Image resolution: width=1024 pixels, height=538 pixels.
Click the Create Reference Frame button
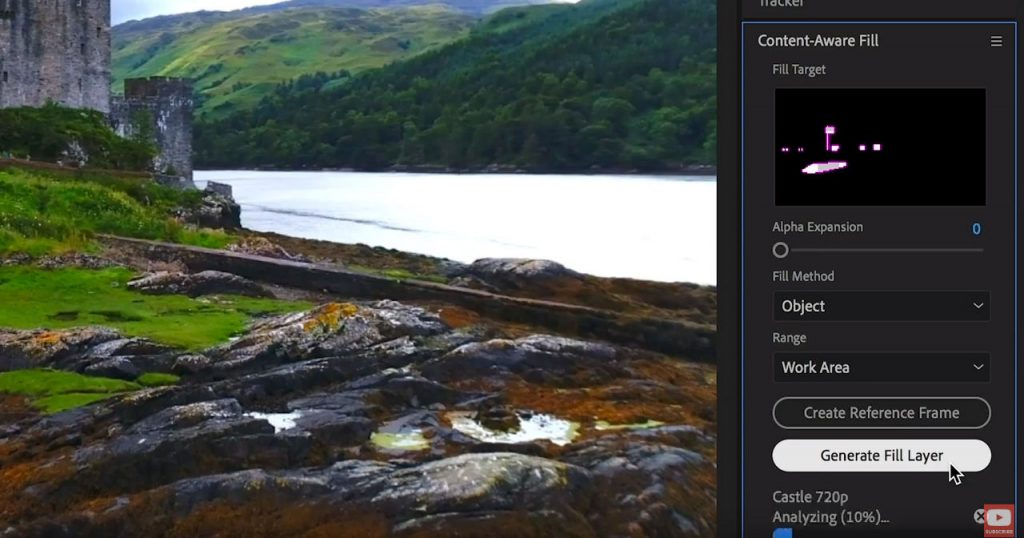coord(881,413)
